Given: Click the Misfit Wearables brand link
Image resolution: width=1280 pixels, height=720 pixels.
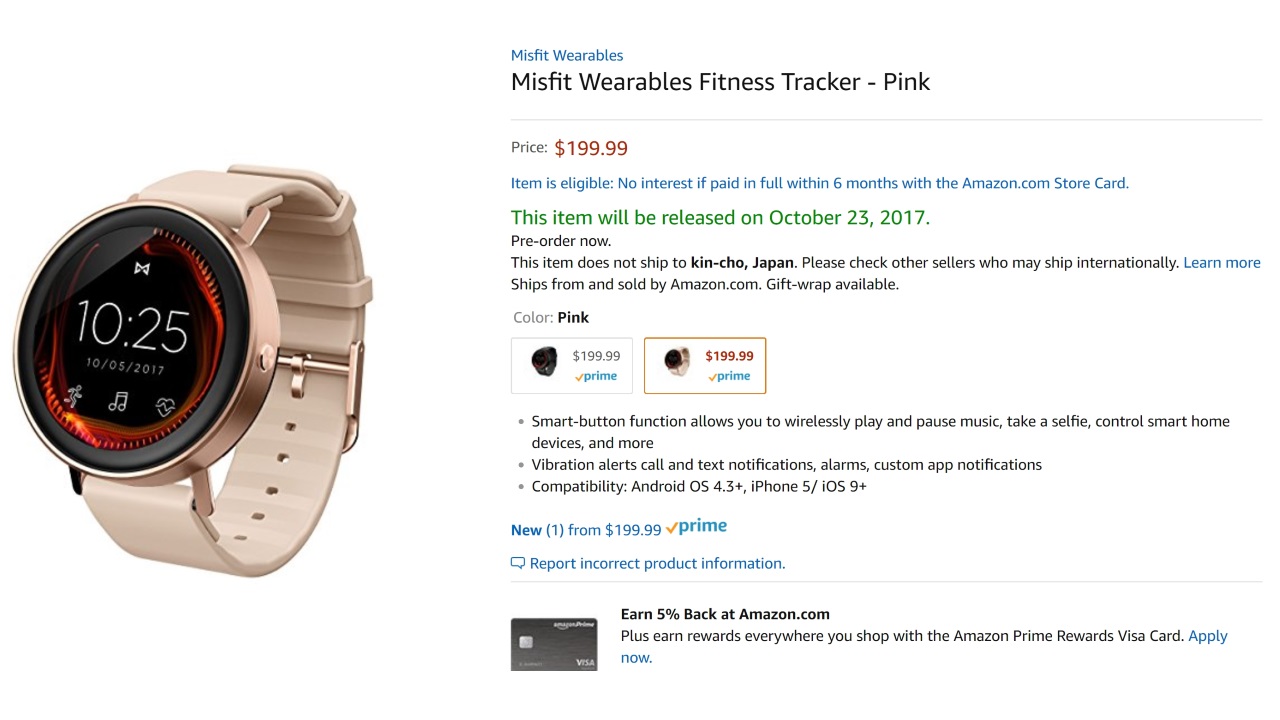Looking at the screenshot, I should (566, 56).
